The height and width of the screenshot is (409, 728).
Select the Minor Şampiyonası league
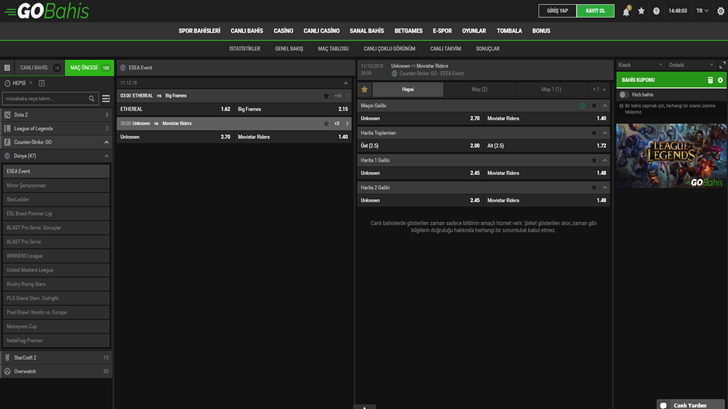point(56,185)
